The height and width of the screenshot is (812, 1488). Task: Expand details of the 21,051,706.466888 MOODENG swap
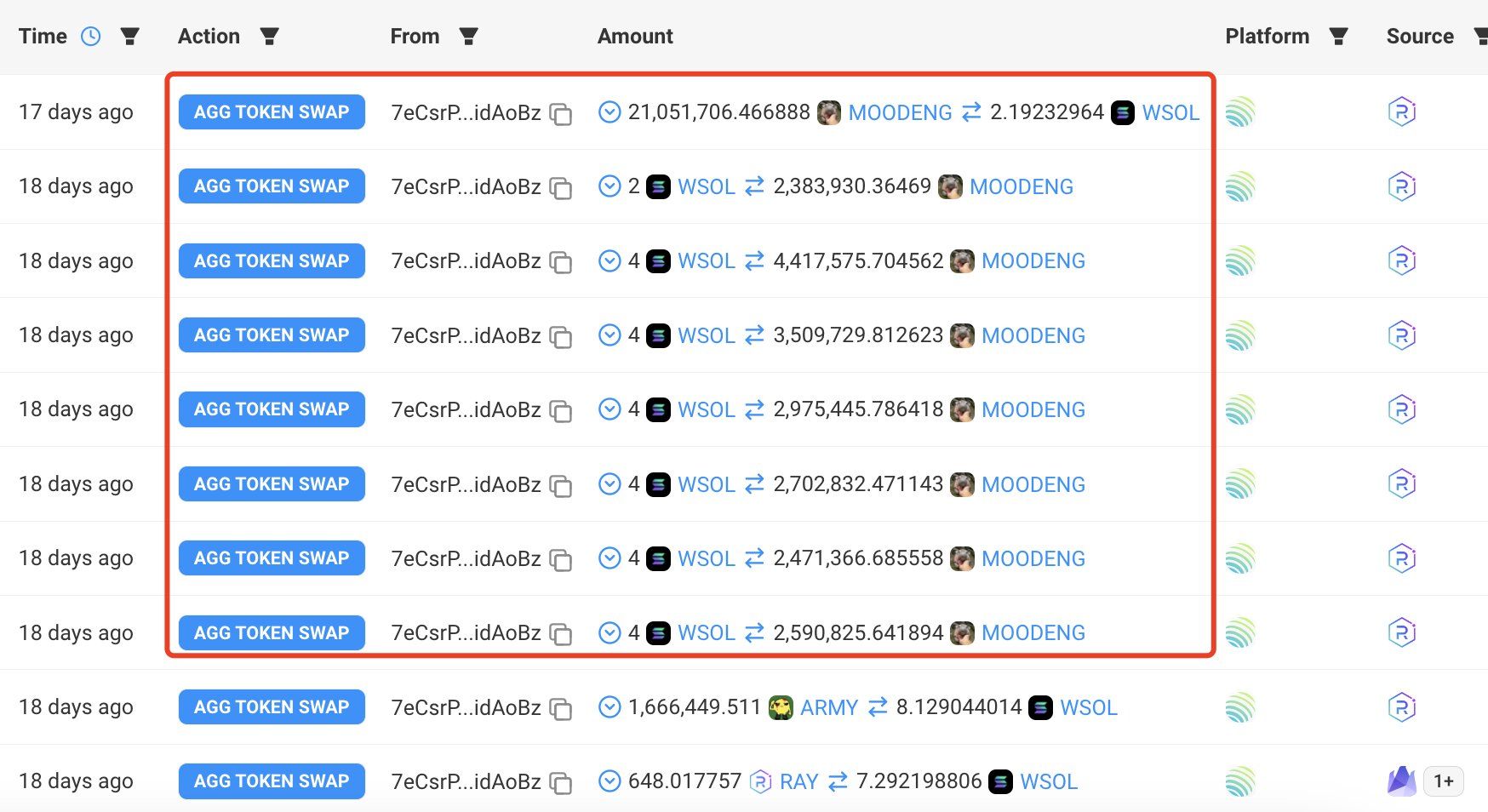click(x=609, y=112)
